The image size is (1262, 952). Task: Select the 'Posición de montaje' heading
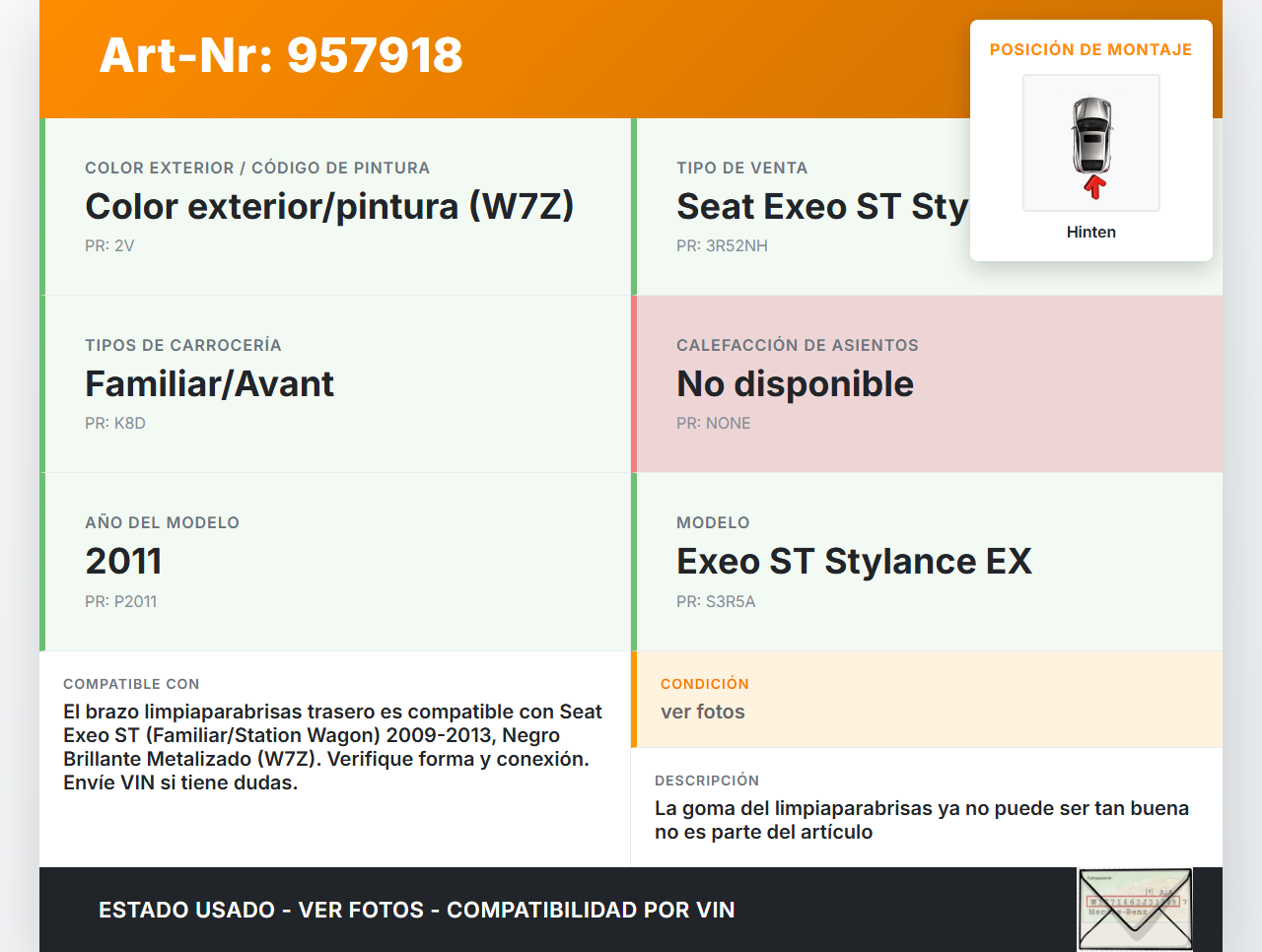coord(1090,50)
